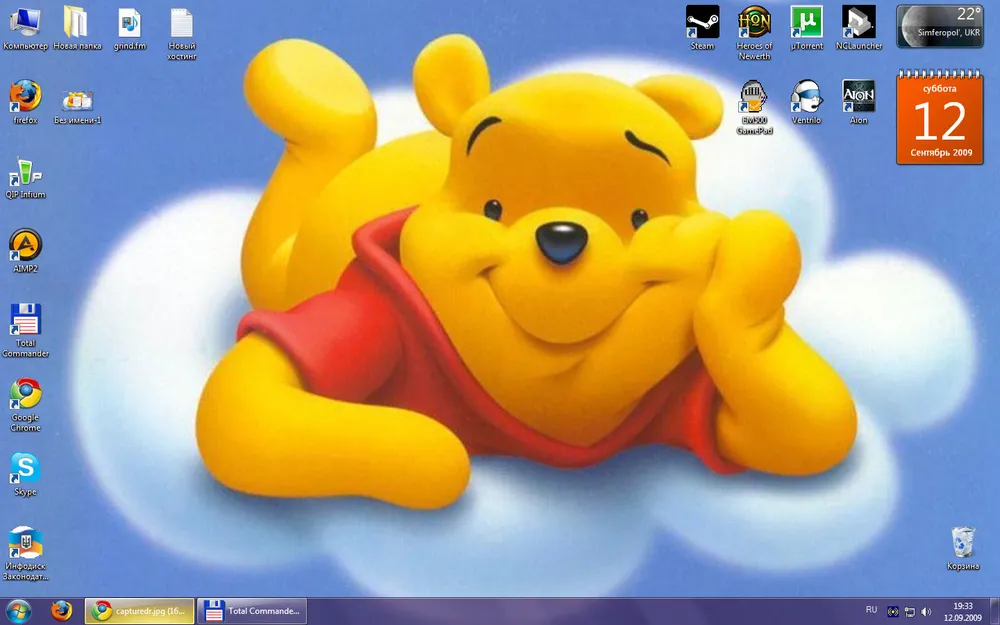1000x625 pixels.
Task: Select the EM500 GamePad shortcut
Action: click(754, 97)
